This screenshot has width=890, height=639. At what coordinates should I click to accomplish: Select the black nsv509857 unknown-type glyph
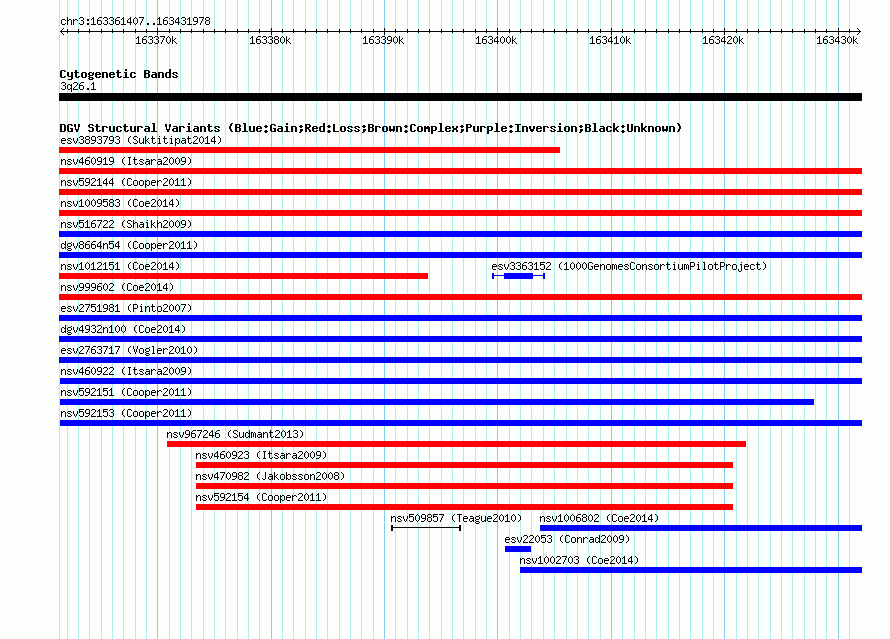[x=426, y=528]
